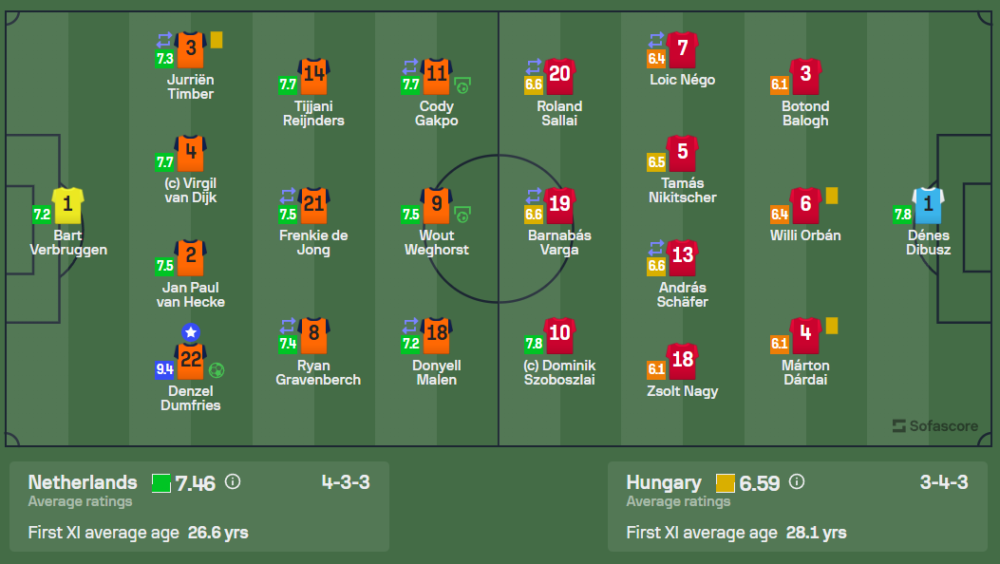Click the green Netherlands average rating swatch
The height and width of the screenshot is (564, 1000).
[x=161, y=484]
